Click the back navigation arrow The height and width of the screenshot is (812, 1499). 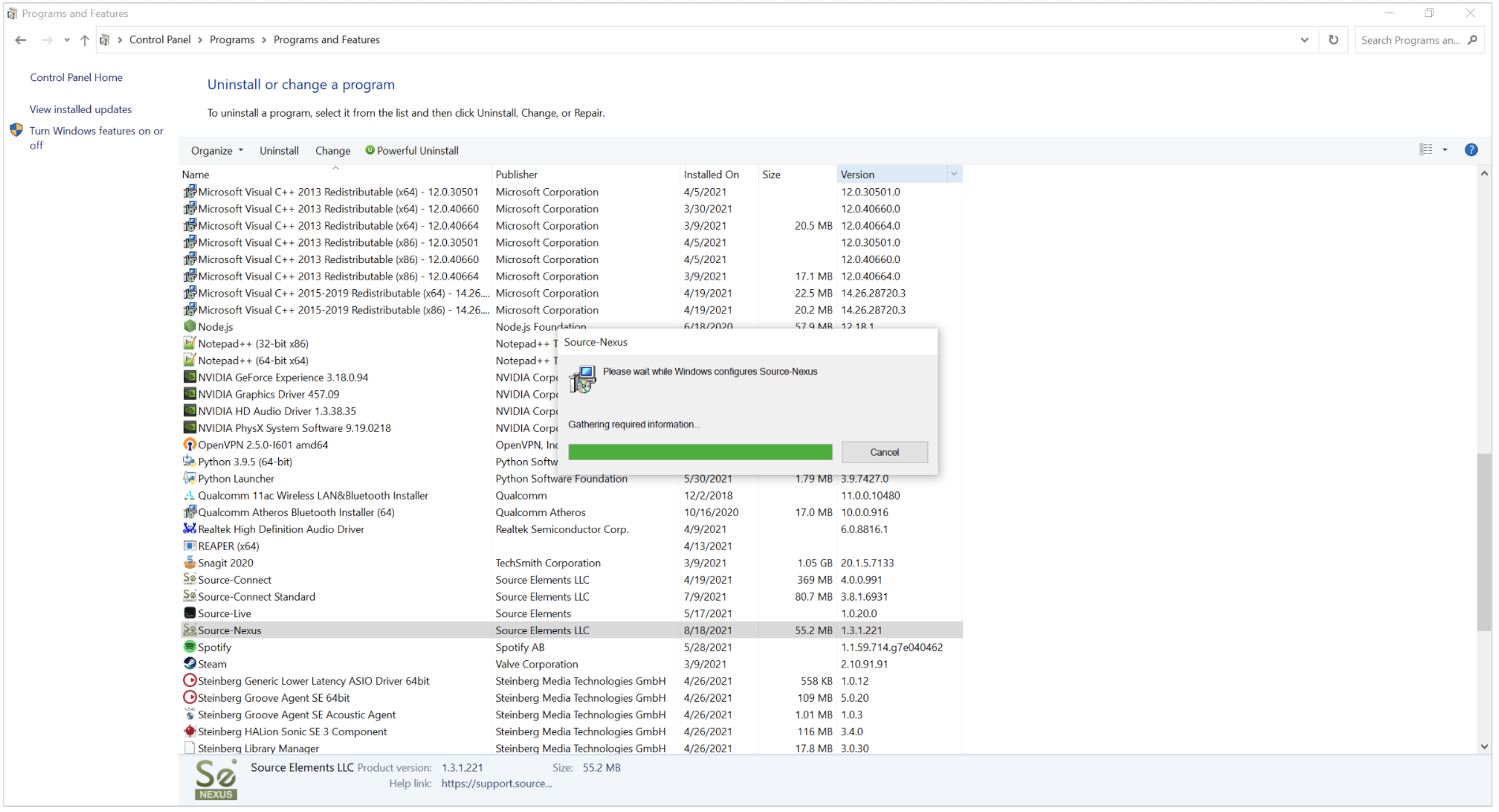coord(21,40)
